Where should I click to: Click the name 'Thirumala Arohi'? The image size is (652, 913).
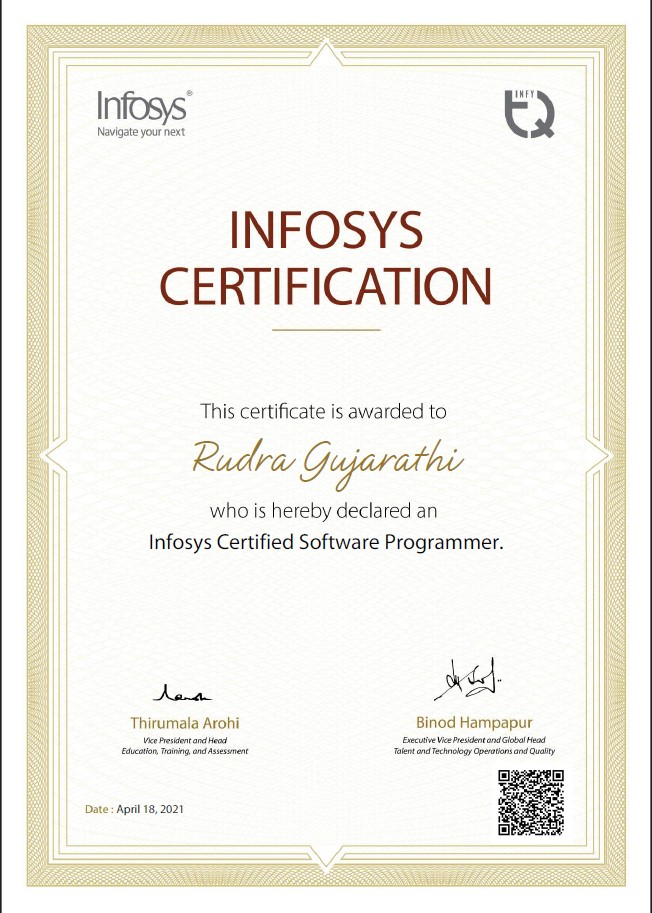tap(185, 723)
